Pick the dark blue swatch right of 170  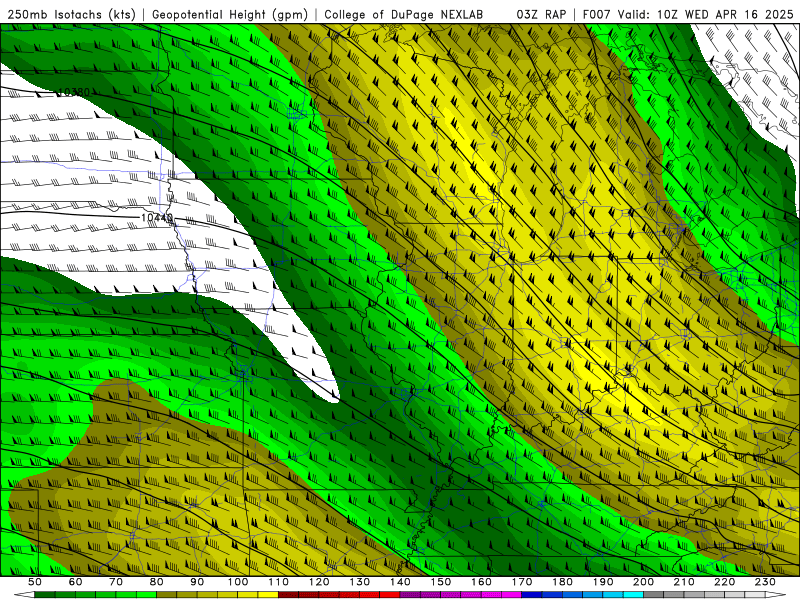tap(532, 594)
